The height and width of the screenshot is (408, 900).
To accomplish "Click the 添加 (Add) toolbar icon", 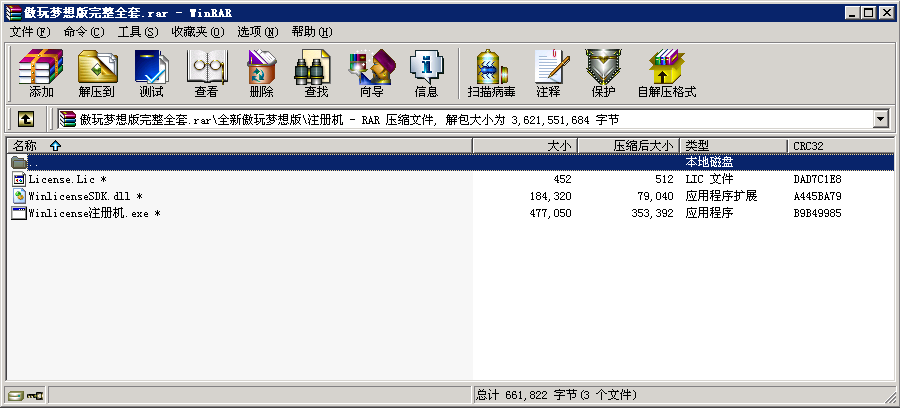I will point(41,73).
